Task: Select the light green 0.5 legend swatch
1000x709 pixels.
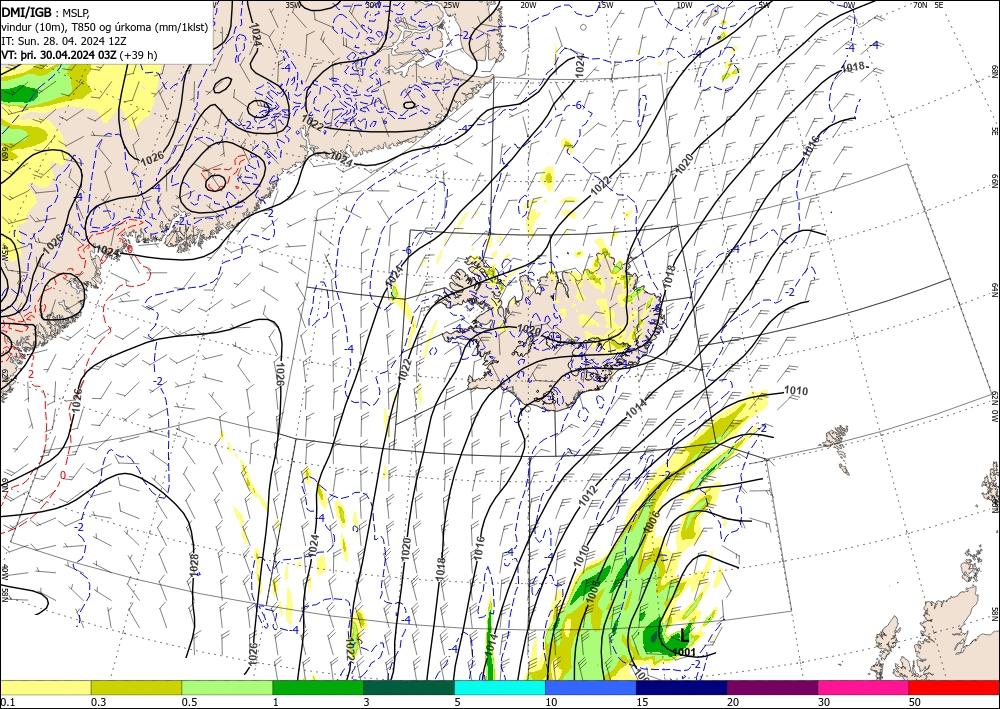Action: tap(227, 687)
